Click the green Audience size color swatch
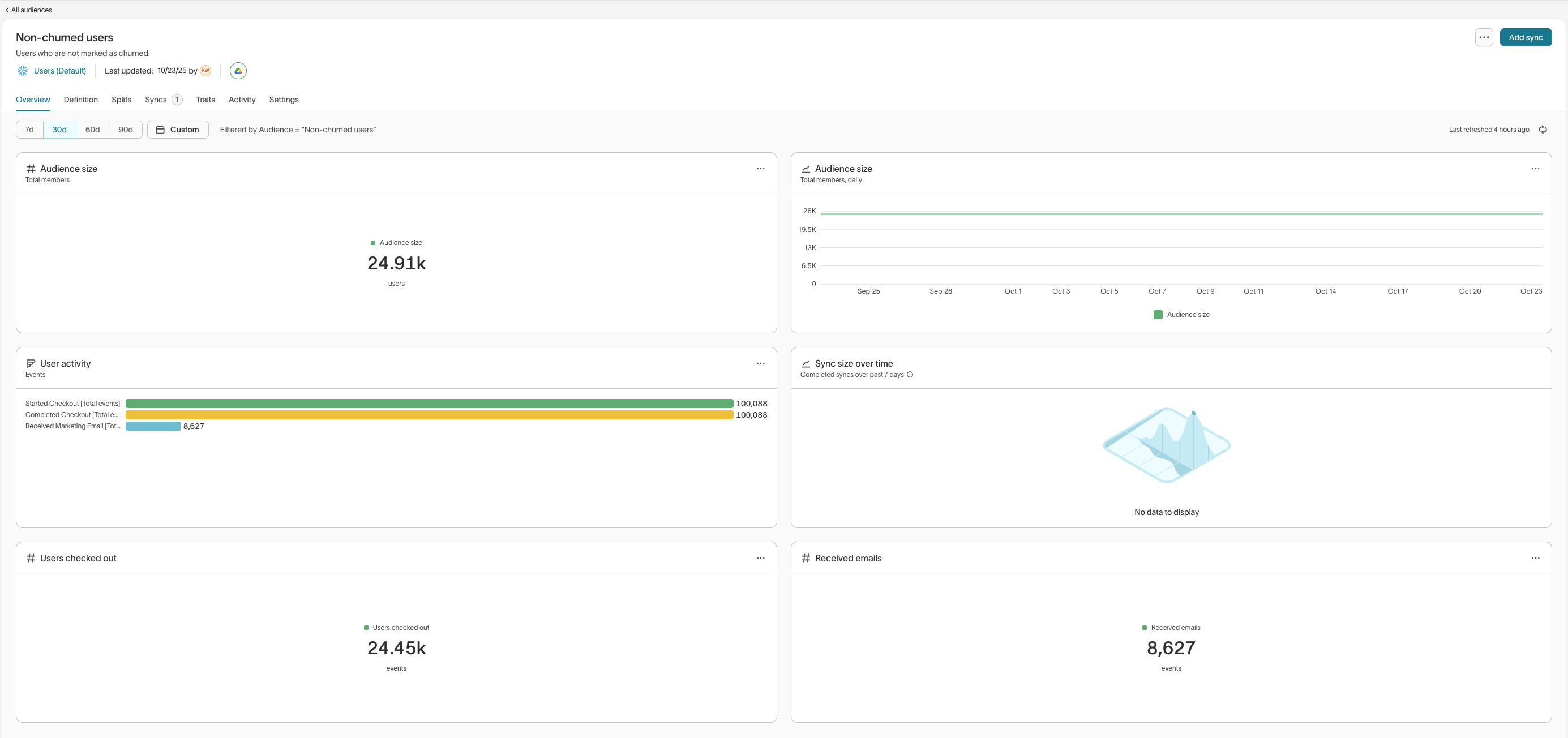The height and width of the screenshot is (738, 1568). tap(374, 242)
